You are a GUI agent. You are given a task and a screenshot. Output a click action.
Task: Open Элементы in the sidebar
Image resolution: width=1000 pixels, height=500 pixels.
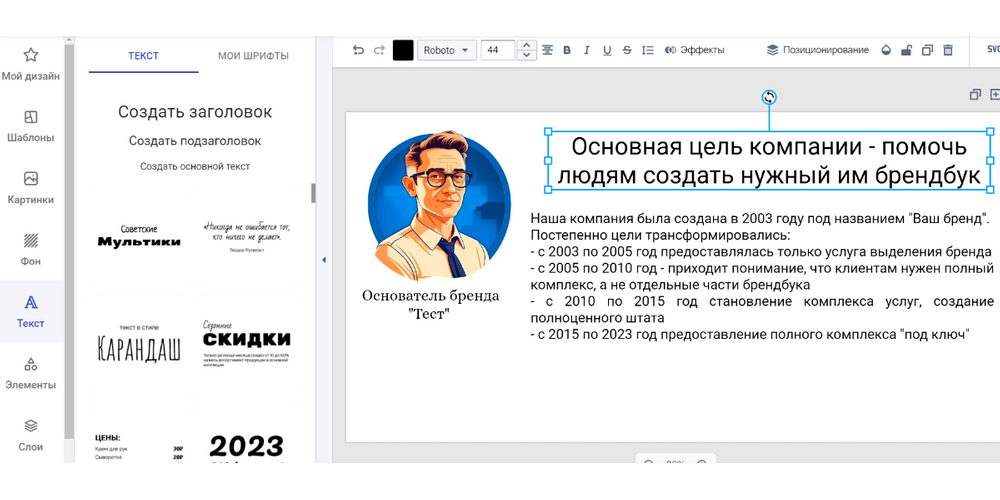coord(31,374)
